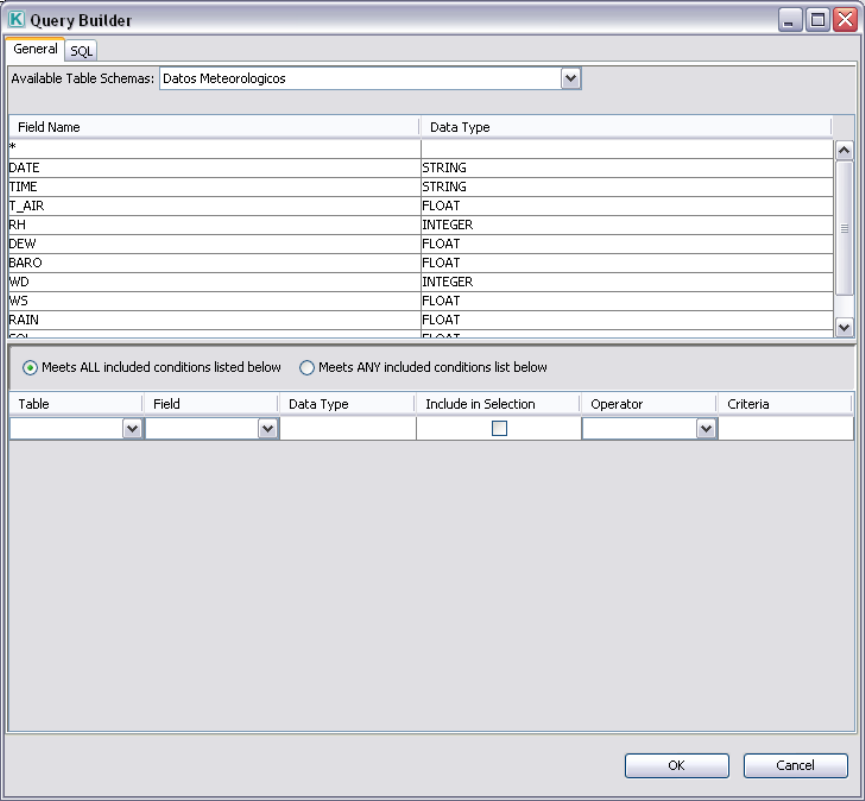Click the FLOAT data type cell for BARO
This screenshot has height=801, width=865.
click(627, 263)
